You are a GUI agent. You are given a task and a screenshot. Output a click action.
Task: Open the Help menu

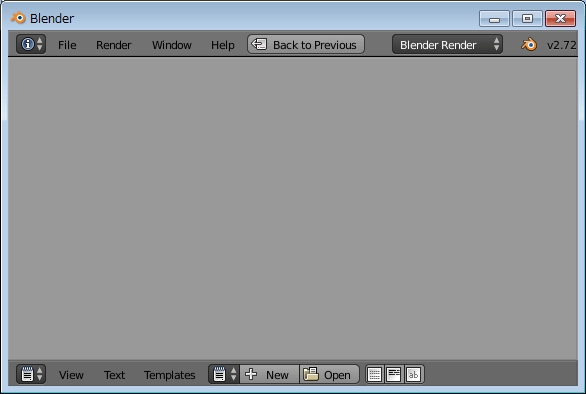click(223, 45)
